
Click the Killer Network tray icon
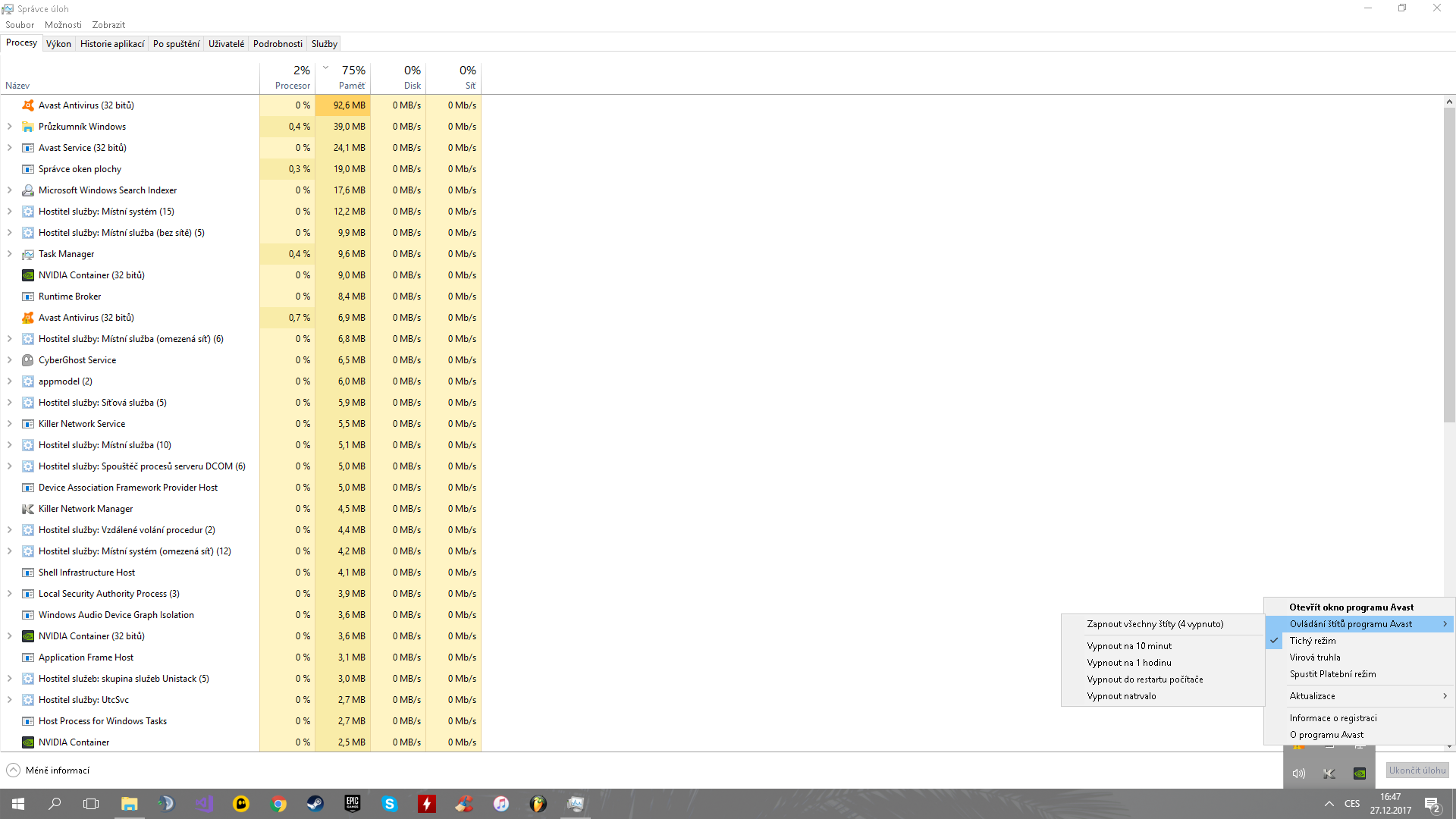tap(1329, 773)
